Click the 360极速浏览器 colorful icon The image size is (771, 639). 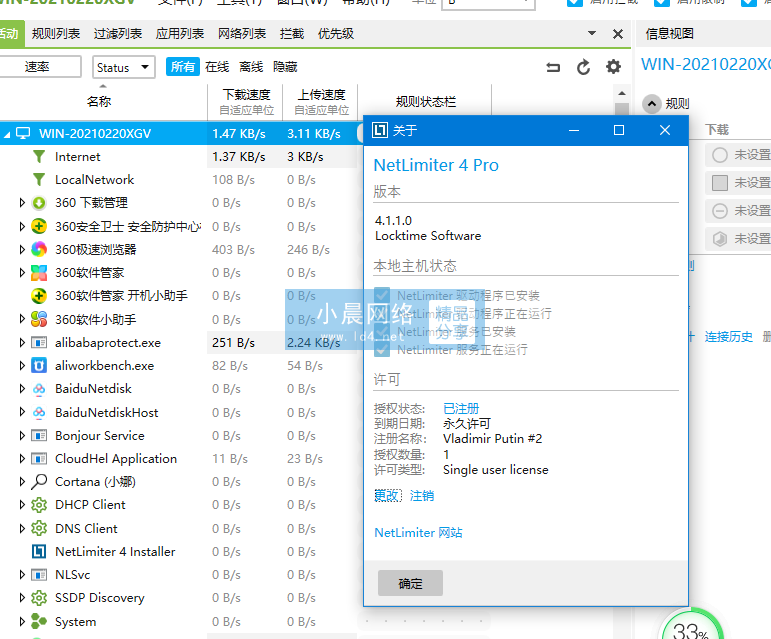38,249
